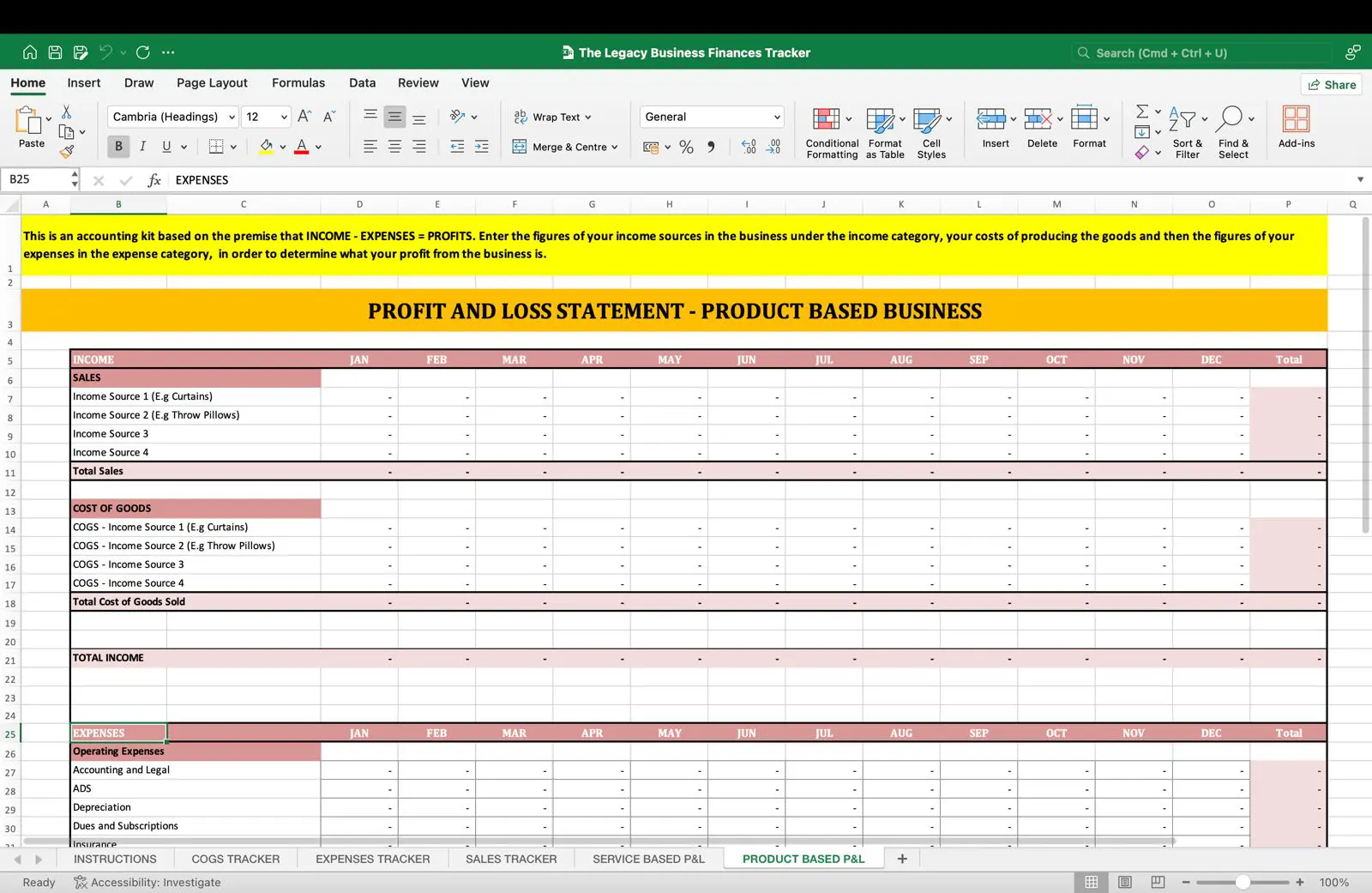Toggle middle vertical alignment

tap(394, 117)
